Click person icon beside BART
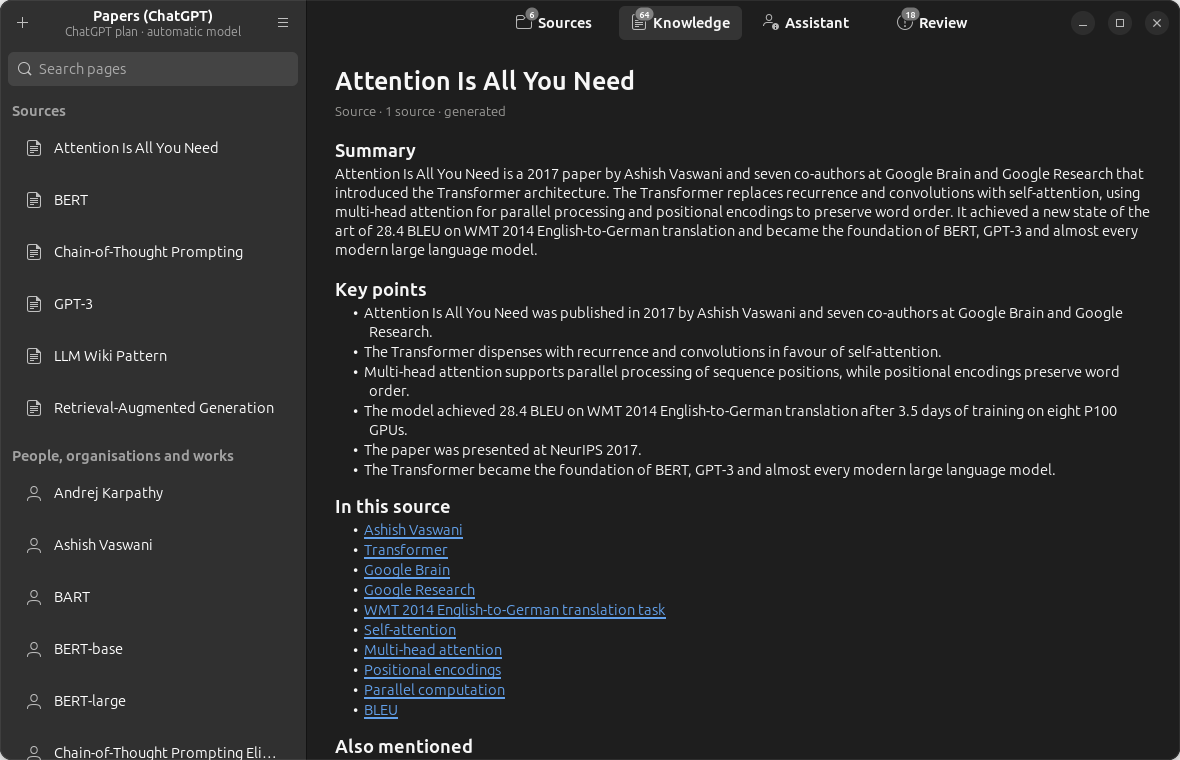 pyautogui.click(x=34, y=597)
